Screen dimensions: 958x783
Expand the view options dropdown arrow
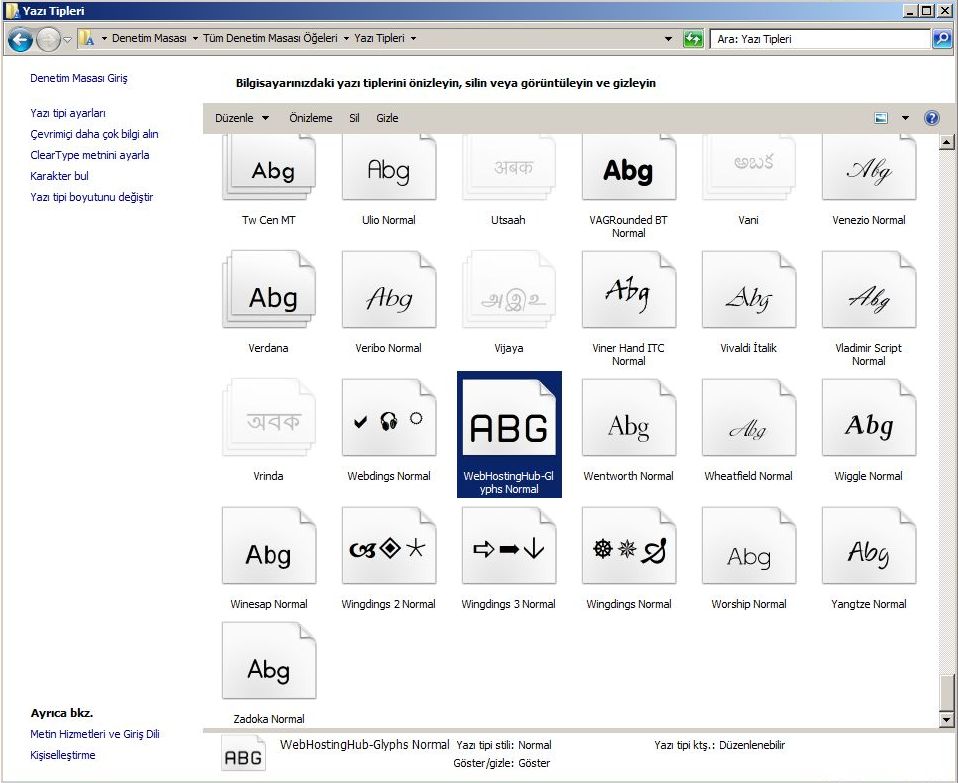click(906, 118)
